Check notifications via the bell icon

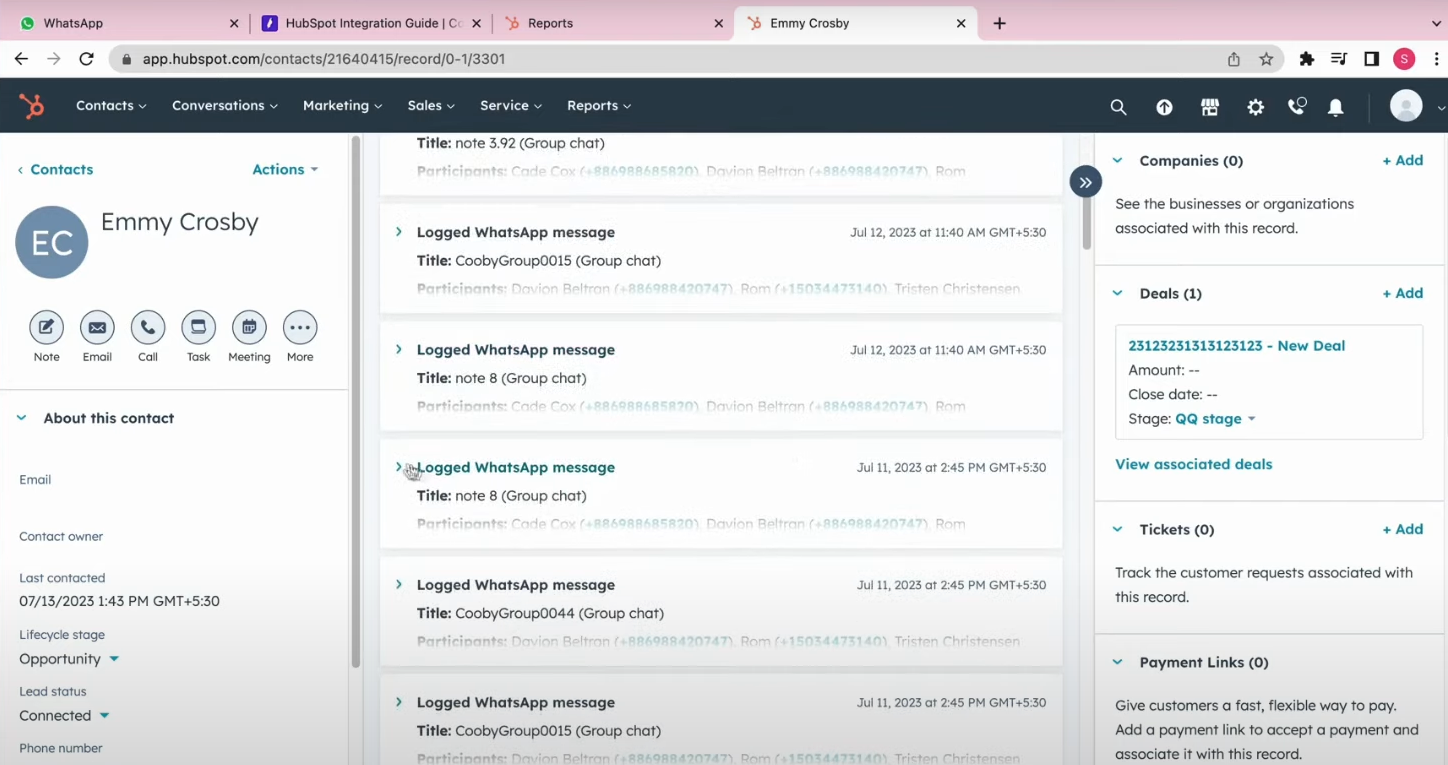pos(1335,106)
